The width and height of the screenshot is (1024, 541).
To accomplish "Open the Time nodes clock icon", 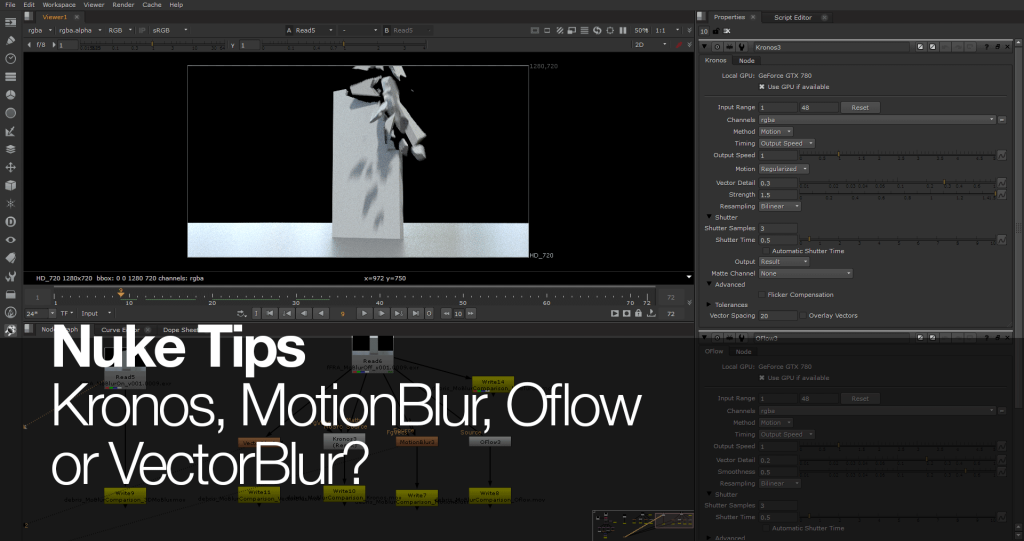I will click(10, 58).
